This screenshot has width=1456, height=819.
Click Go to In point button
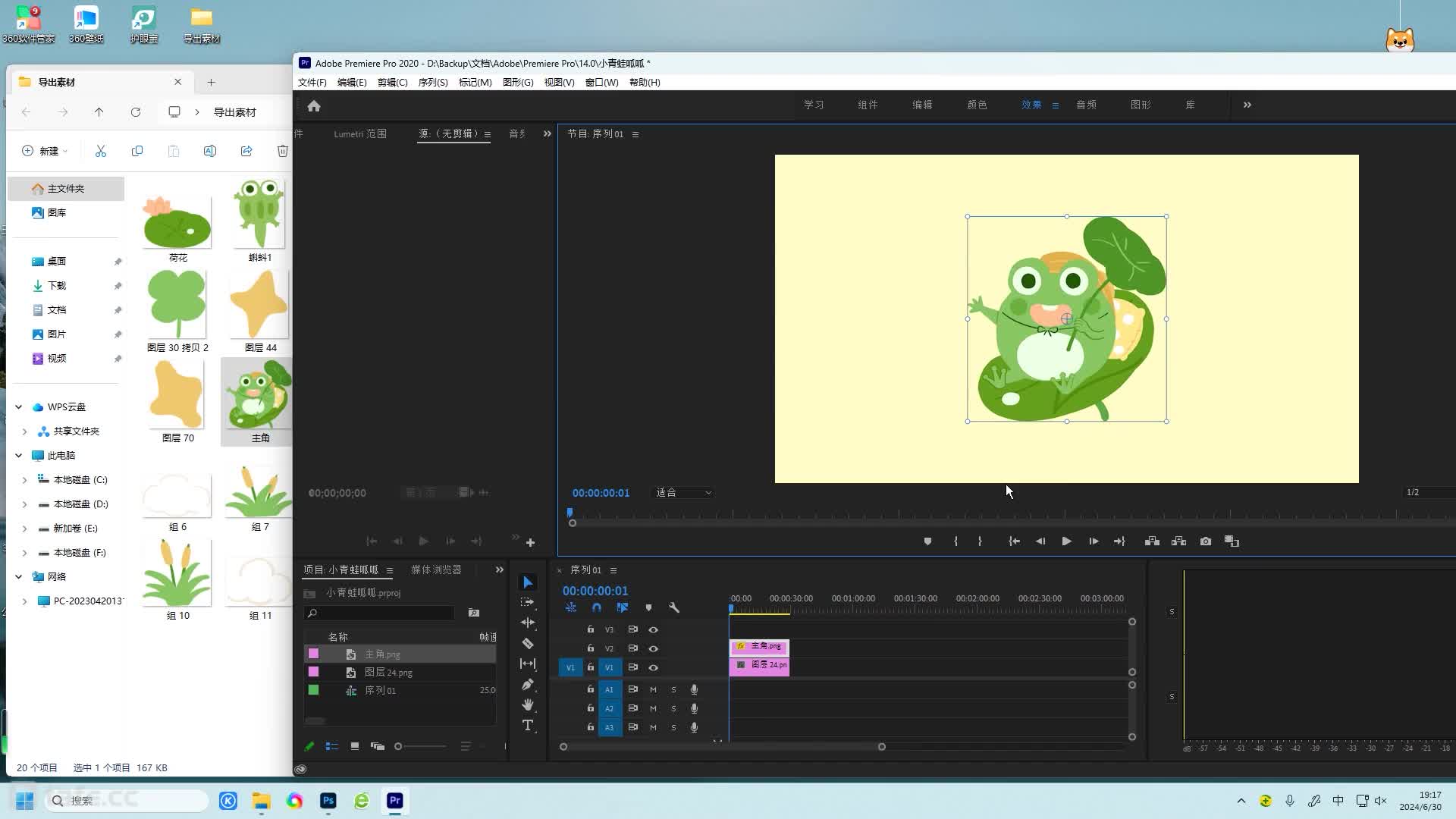pos(1014,541)
